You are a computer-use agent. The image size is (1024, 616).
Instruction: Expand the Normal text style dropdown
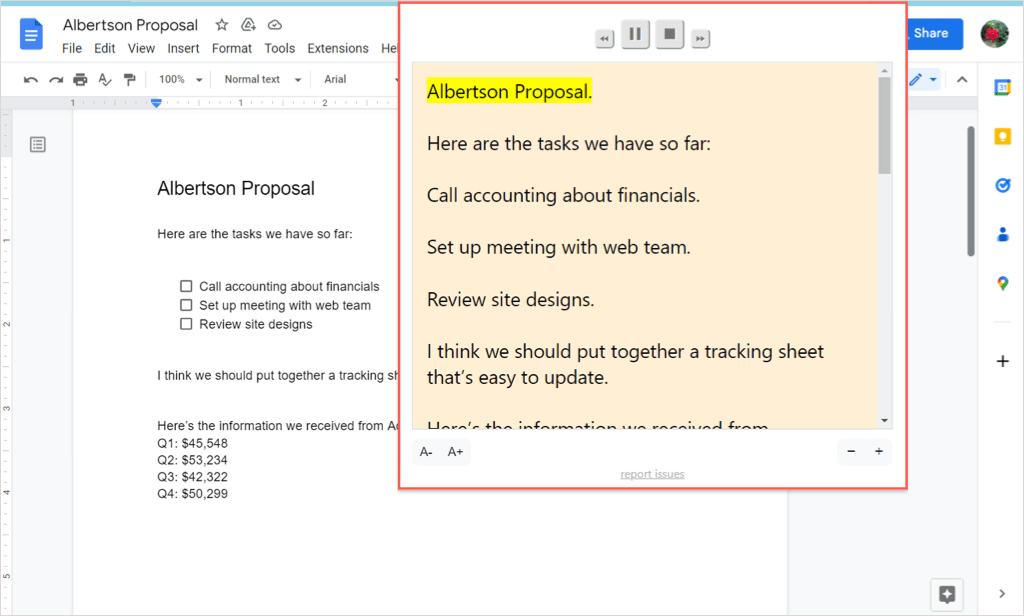click(259, 80)
